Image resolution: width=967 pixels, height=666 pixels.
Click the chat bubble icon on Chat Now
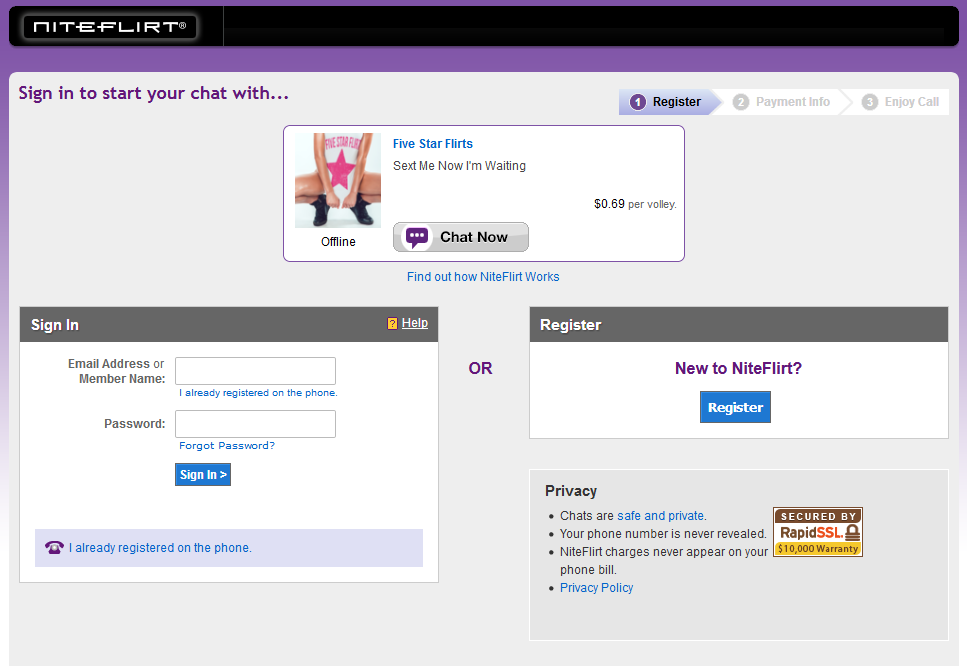tap(417, 237)
